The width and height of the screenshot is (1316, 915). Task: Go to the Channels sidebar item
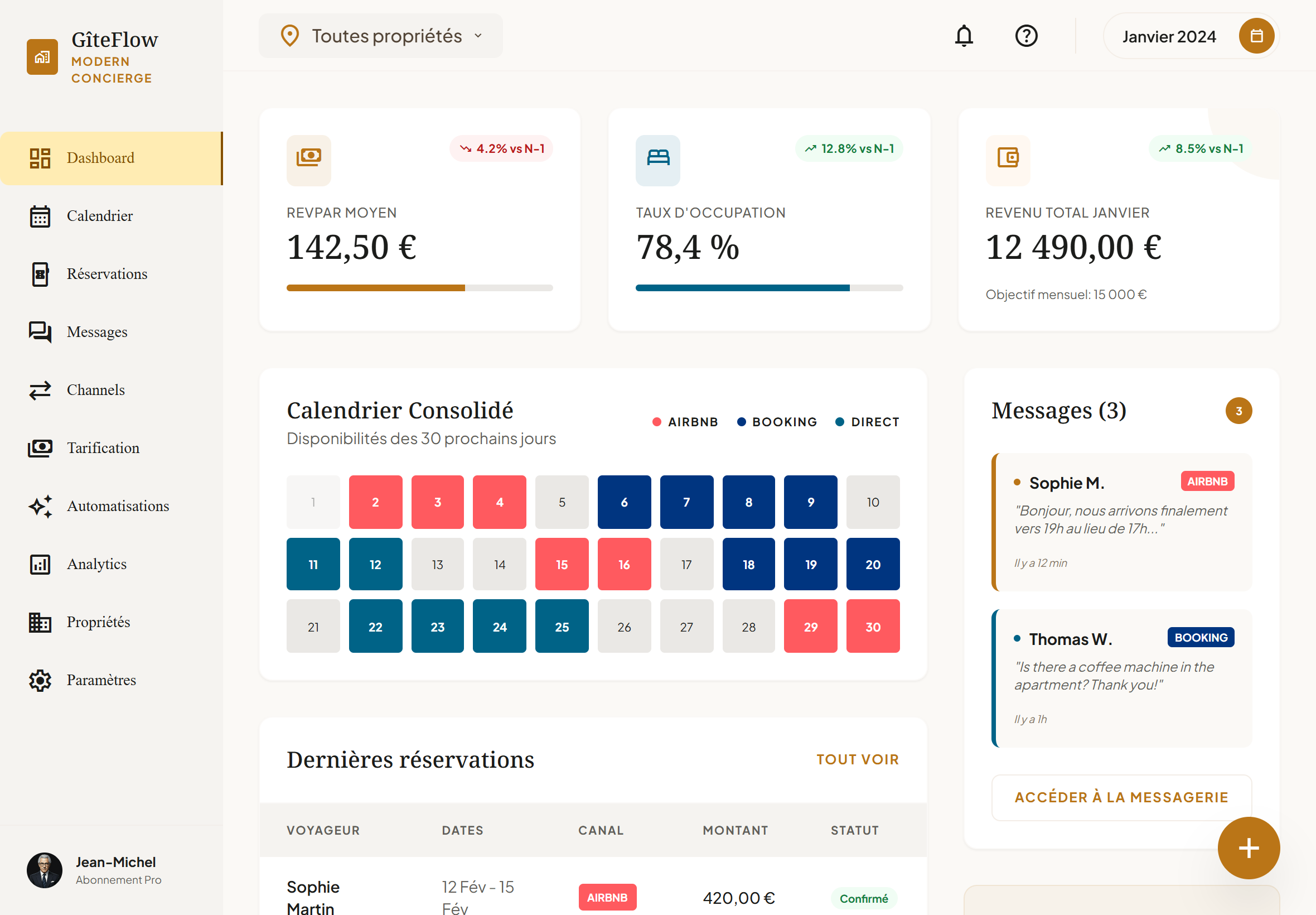pos(96,390)
